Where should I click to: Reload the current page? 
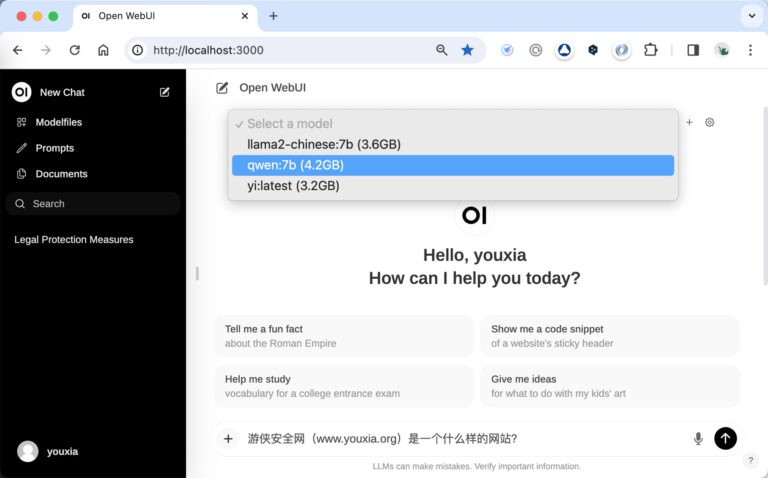pos(74,50)
